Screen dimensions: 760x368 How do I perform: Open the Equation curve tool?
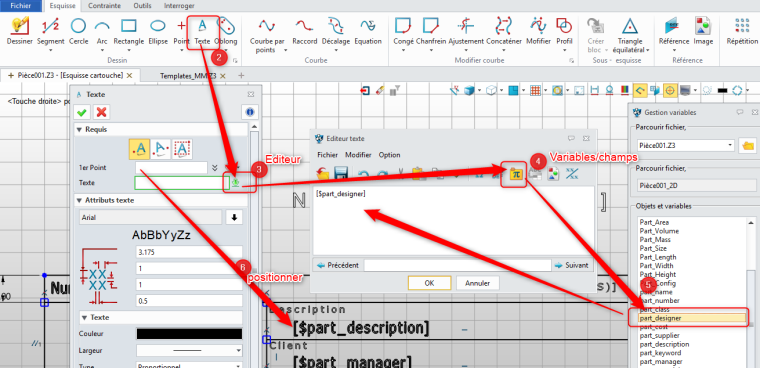click(x=368, y=31)
